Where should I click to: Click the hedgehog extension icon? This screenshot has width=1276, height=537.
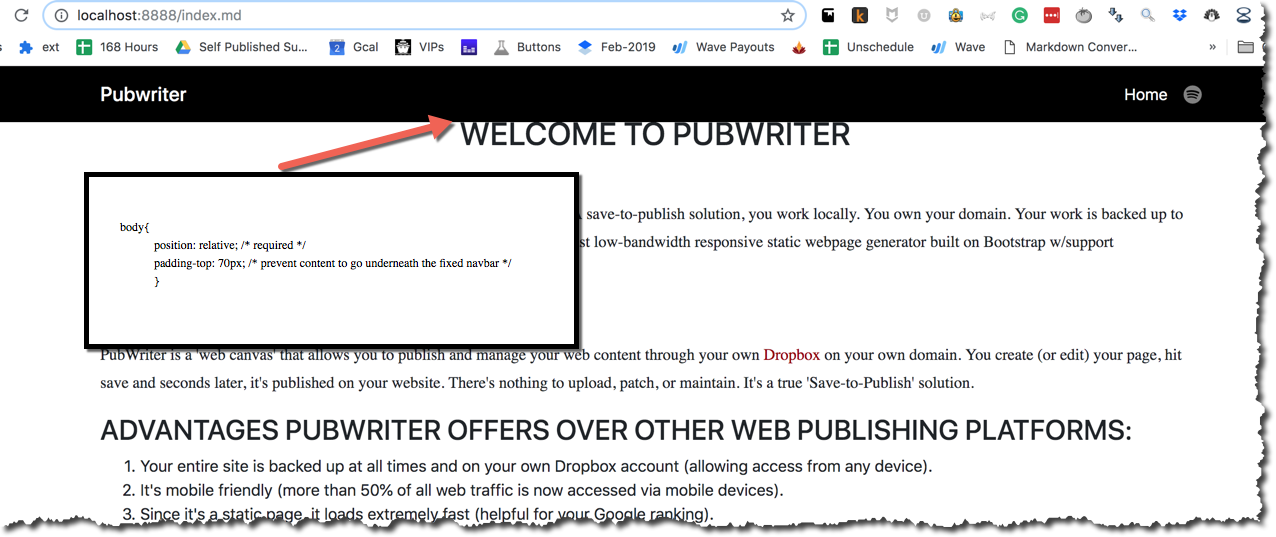pos(1212,15)
